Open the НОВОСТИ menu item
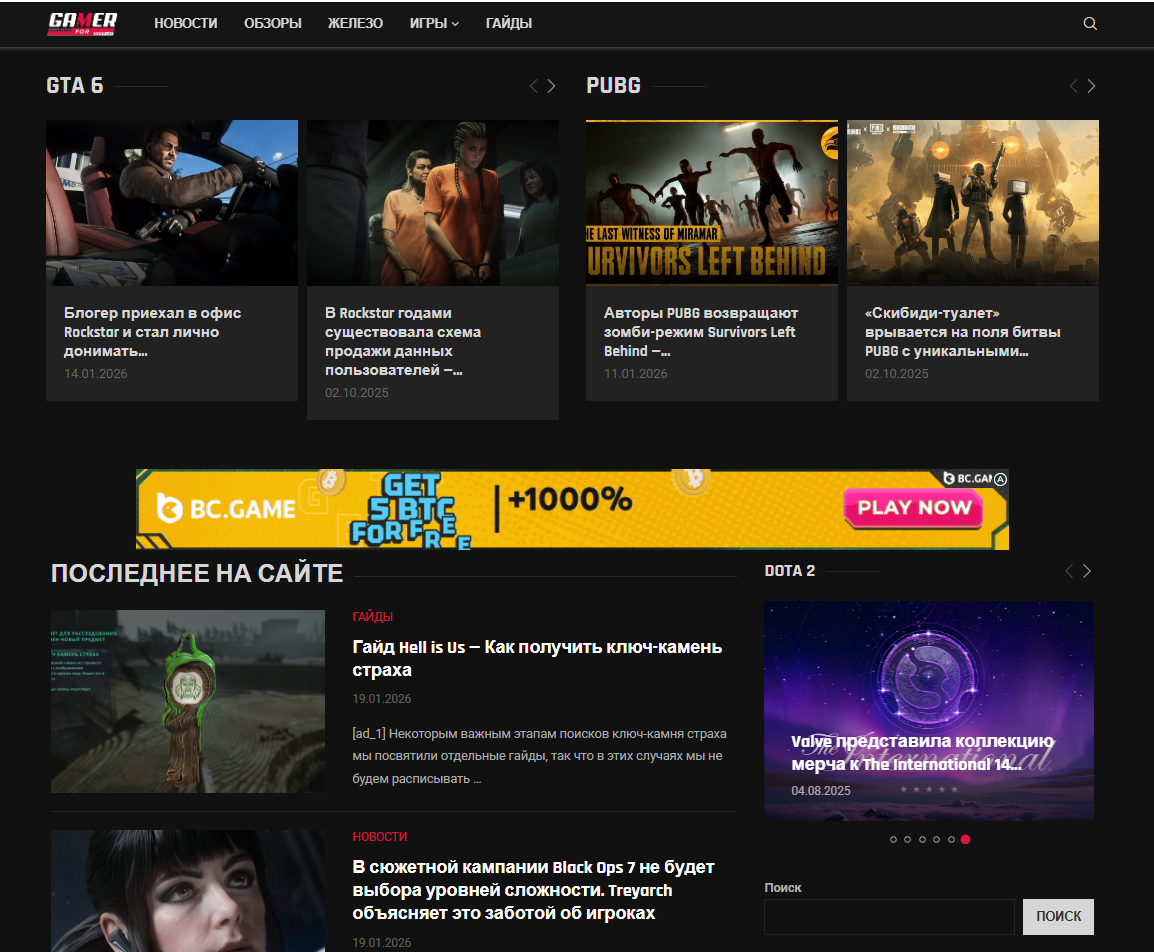The width and height of the screenshot is (1154, 952). 185,24
